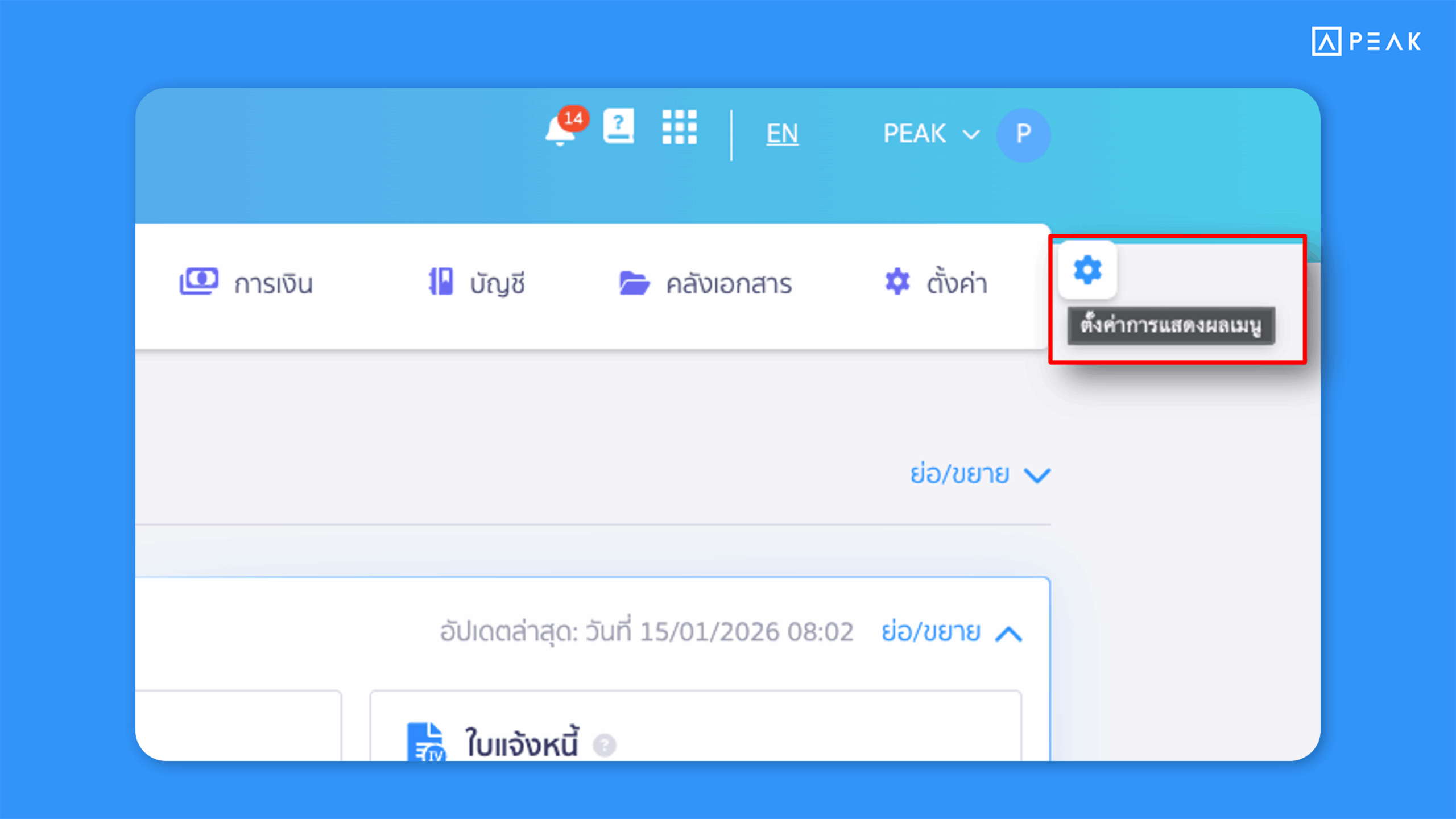Image resolution: width=1456 pixels, height=819 pixels.
Task: Open the help guide book icon
Action: pyautogui.click(x=618, y=126)
